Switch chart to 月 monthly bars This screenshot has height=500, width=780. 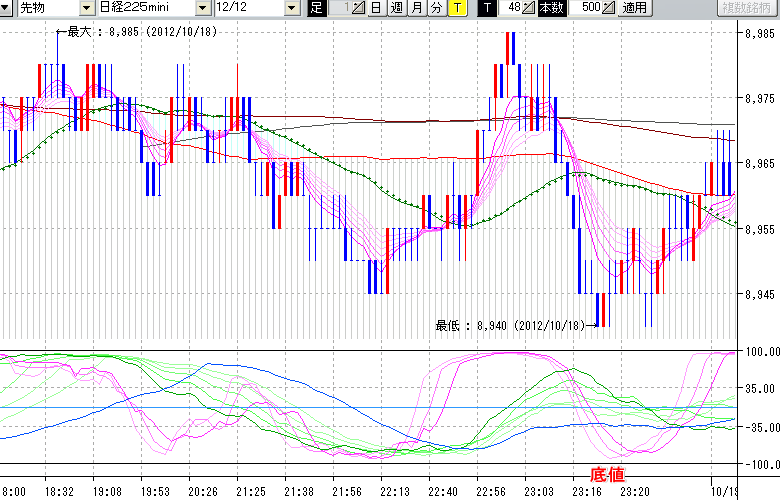(416, 8)
